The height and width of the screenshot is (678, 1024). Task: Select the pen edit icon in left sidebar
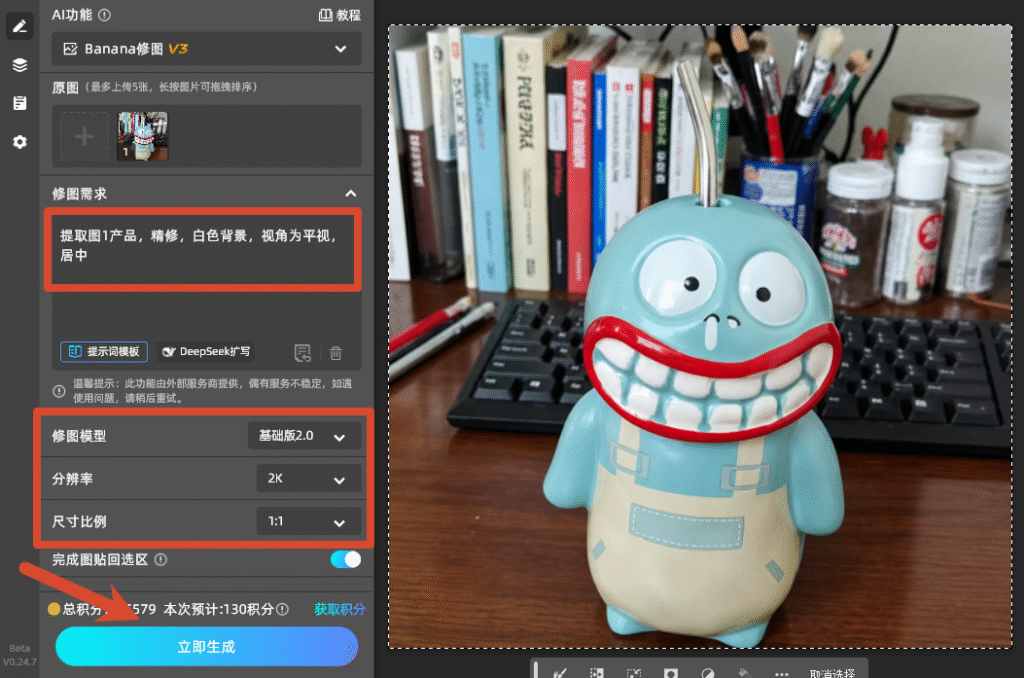(x=20, y=26)
